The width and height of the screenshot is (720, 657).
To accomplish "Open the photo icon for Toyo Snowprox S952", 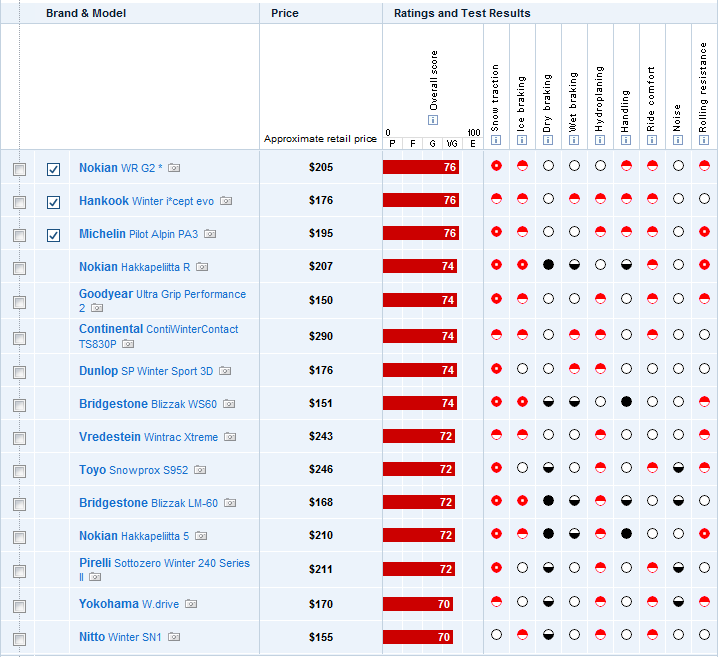I will (x=200, y=470).
